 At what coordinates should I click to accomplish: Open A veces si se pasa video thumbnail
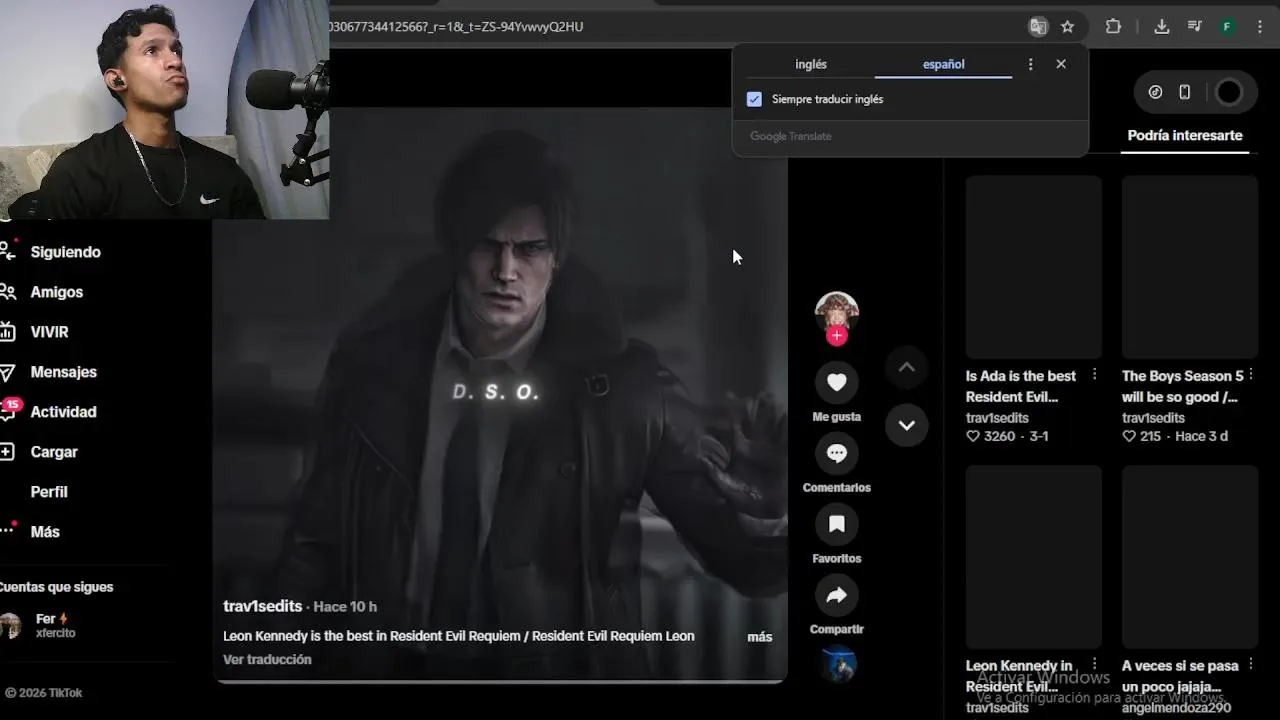pyautogui.click(x=1190, y=556)
